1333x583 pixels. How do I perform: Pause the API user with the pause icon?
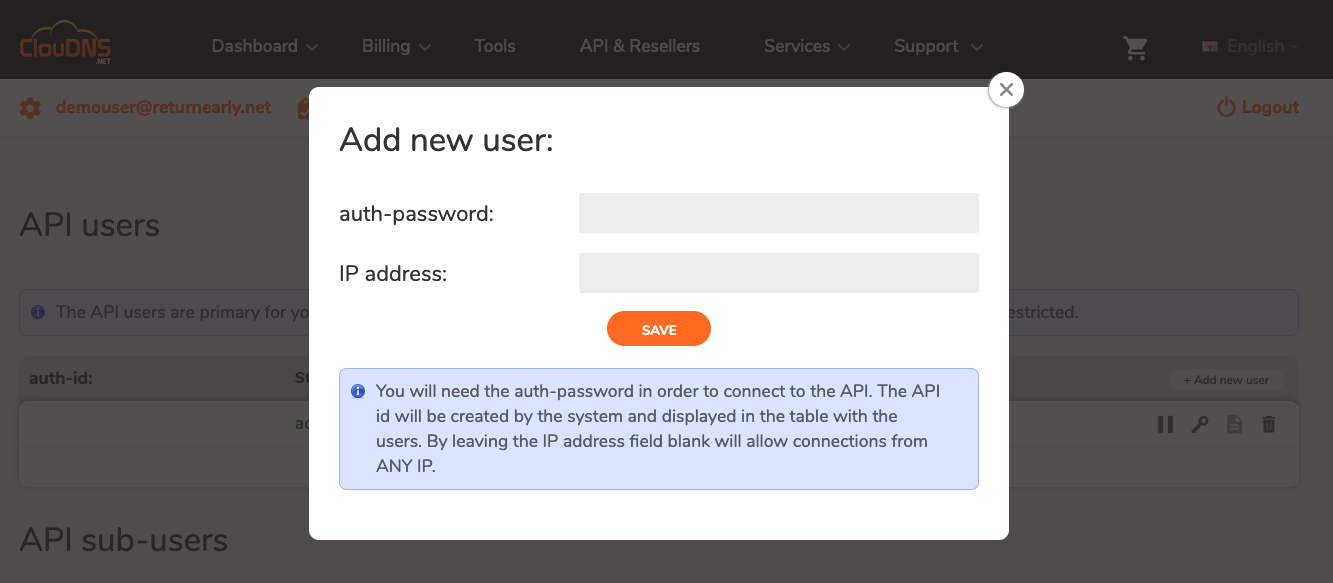point(1165,424)
